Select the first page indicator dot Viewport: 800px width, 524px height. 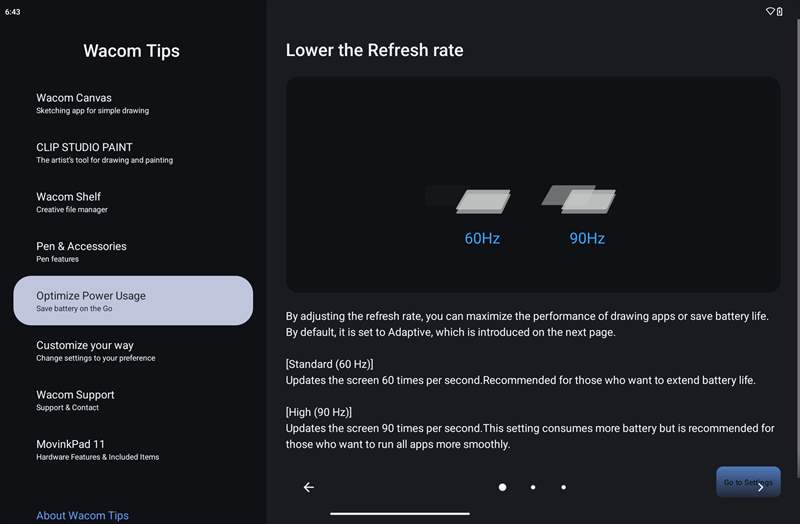pos(502,487)
